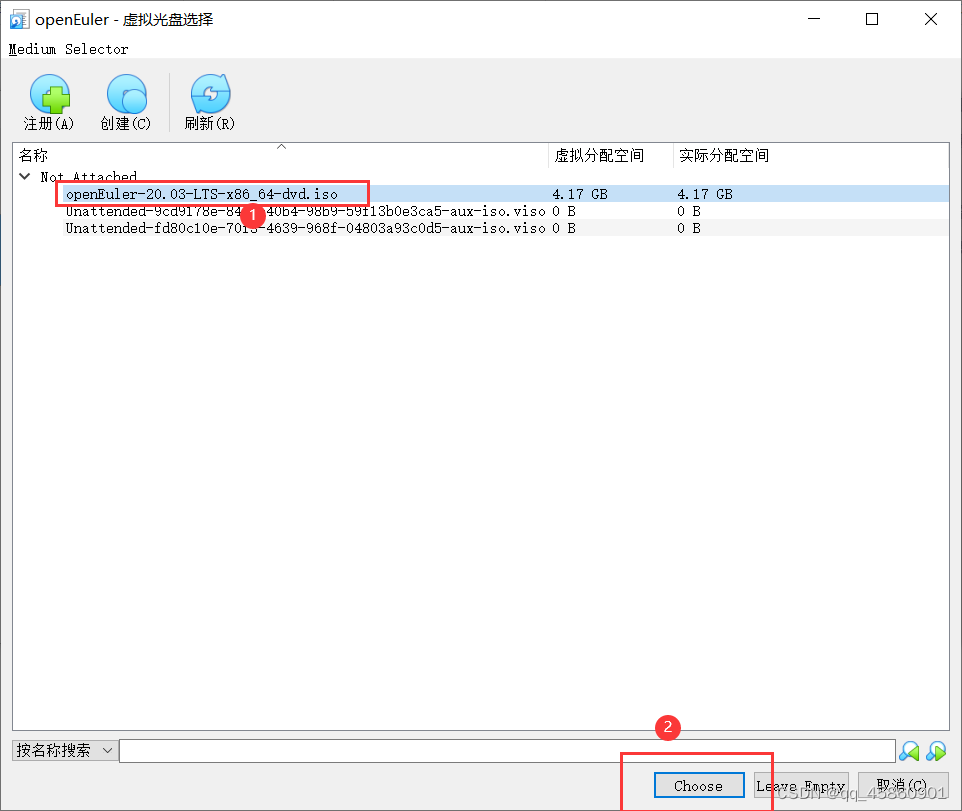The width and height of the screenshot is (962, 811).
Task: Maximize the Medium Selector window
Action: pyautogui.click(x=872, y=19)
